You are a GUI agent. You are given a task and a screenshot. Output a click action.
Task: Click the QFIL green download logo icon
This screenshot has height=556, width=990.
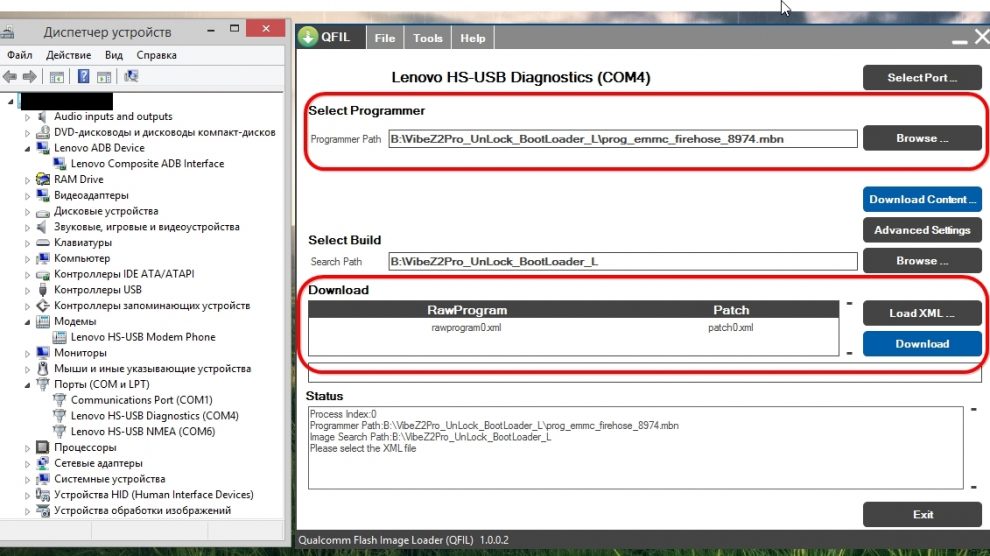tap(308, 38)
